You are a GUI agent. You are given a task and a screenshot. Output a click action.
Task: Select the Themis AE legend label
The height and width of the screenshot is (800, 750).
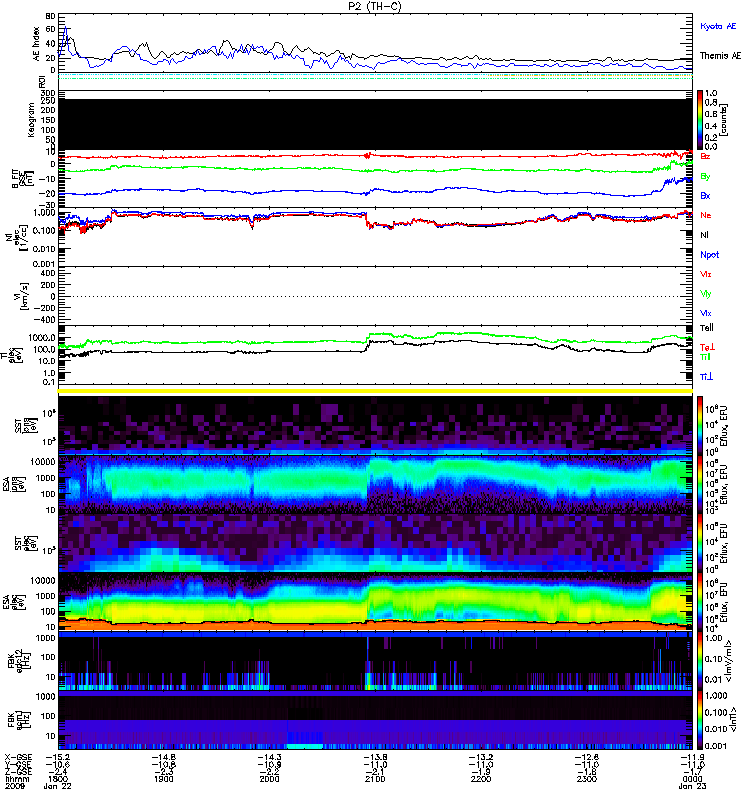[x=720, y=56]
